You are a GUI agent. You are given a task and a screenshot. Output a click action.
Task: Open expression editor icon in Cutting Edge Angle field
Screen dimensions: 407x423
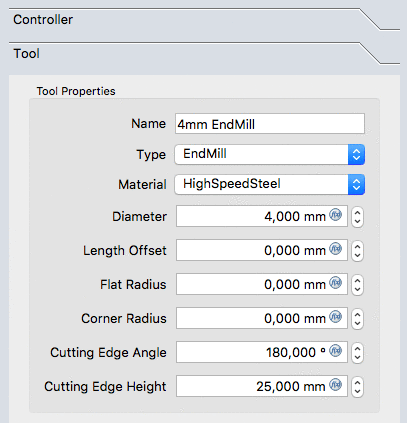pos(336,351)
